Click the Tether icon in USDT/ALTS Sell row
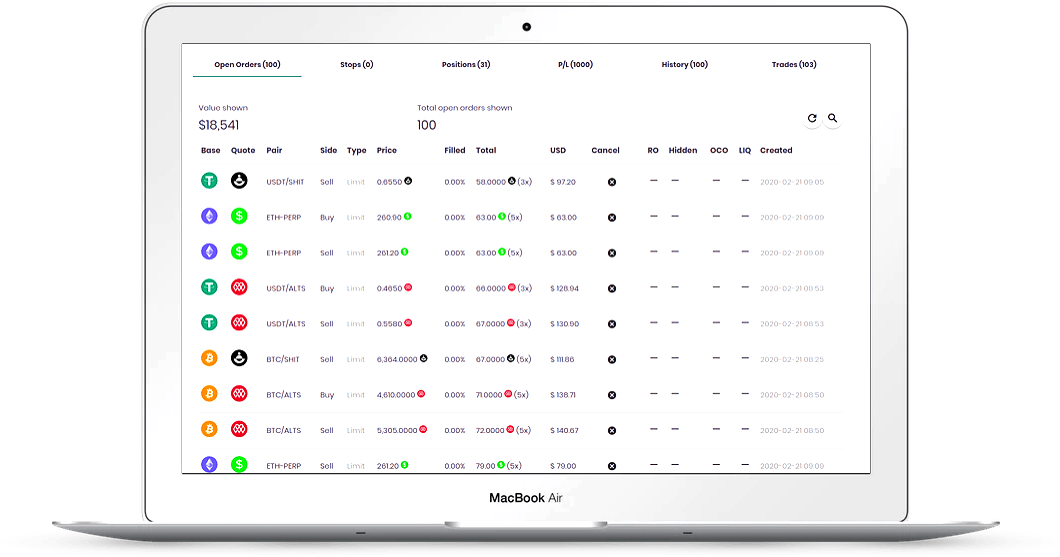This screenshot has width=1060, height=557. 210,322
